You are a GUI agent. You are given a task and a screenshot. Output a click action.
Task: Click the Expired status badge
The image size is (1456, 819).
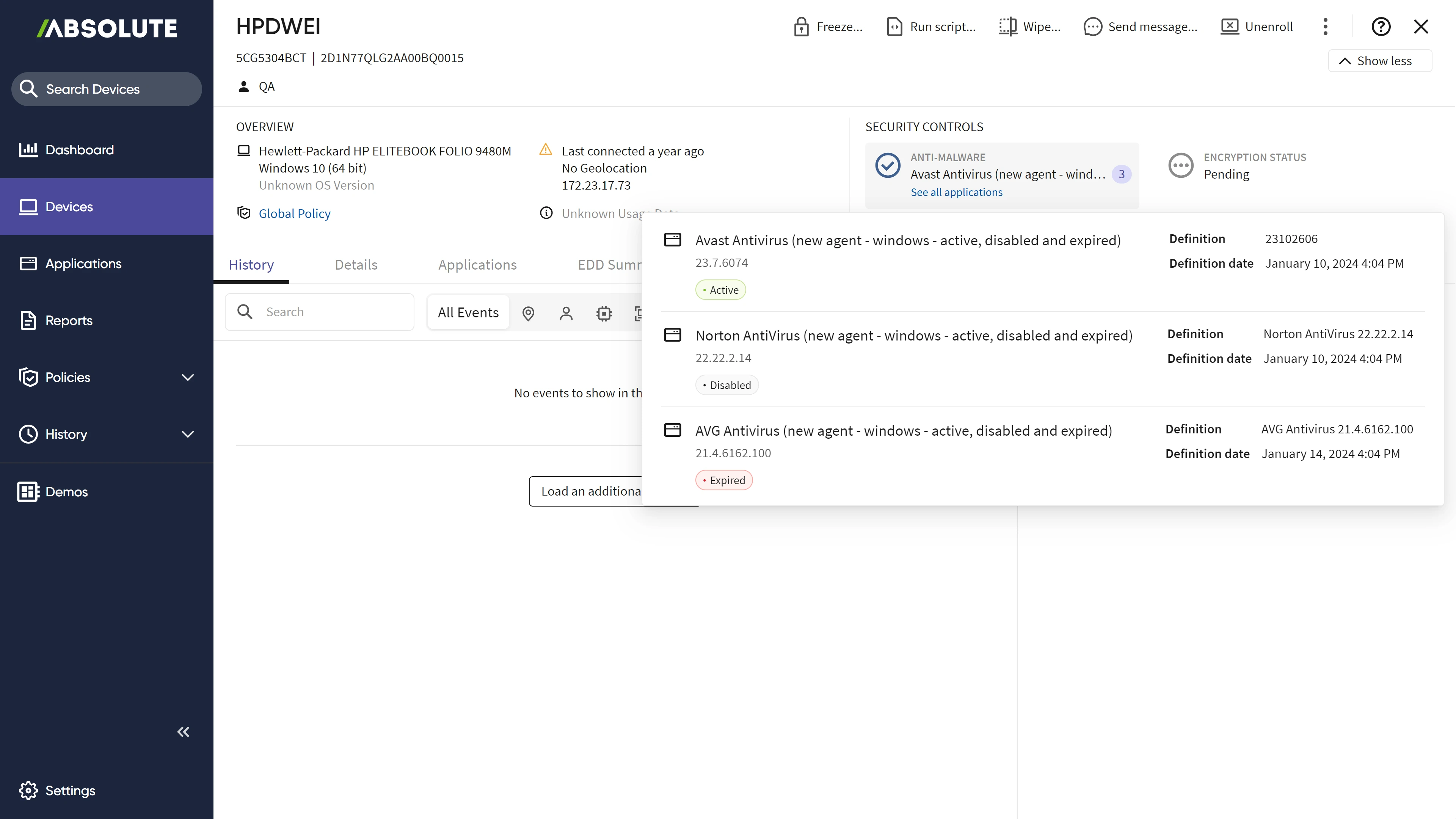click(x=724, y=480)
